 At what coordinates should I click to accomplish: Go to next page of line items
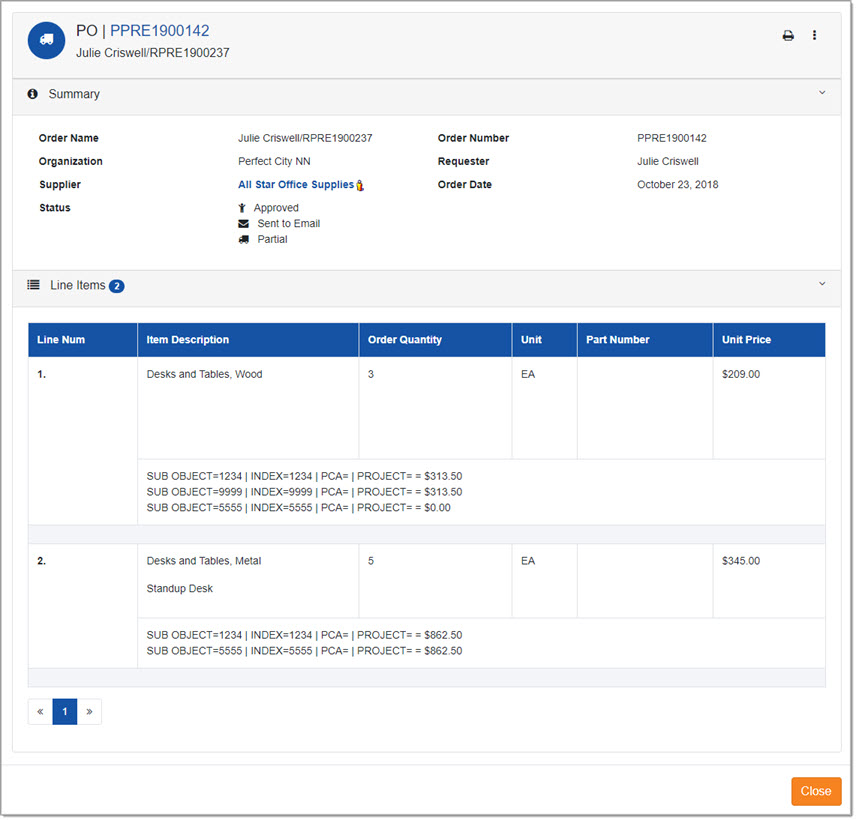(x=89, y=711)
